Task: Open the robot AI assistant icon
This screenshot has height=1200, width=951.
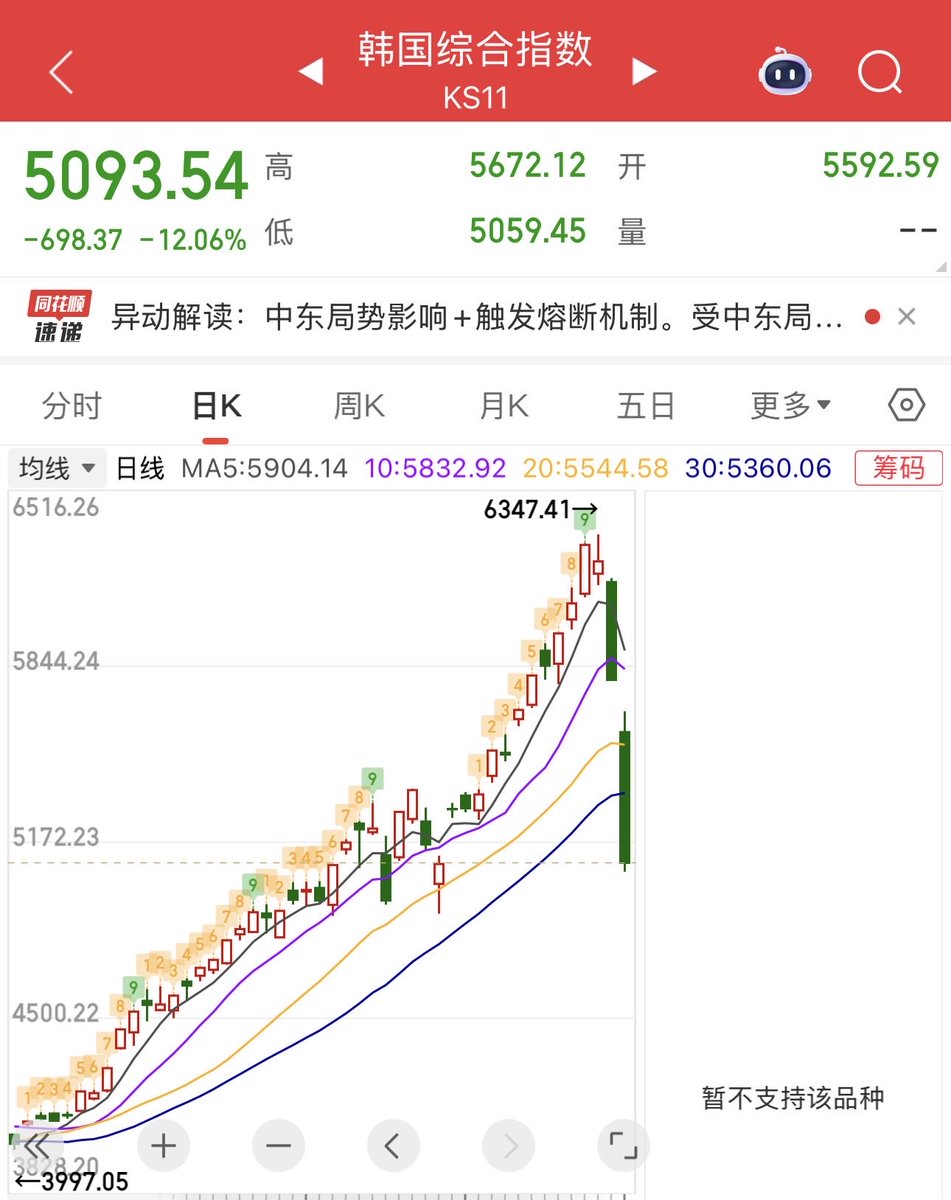Action: (785, 73)
